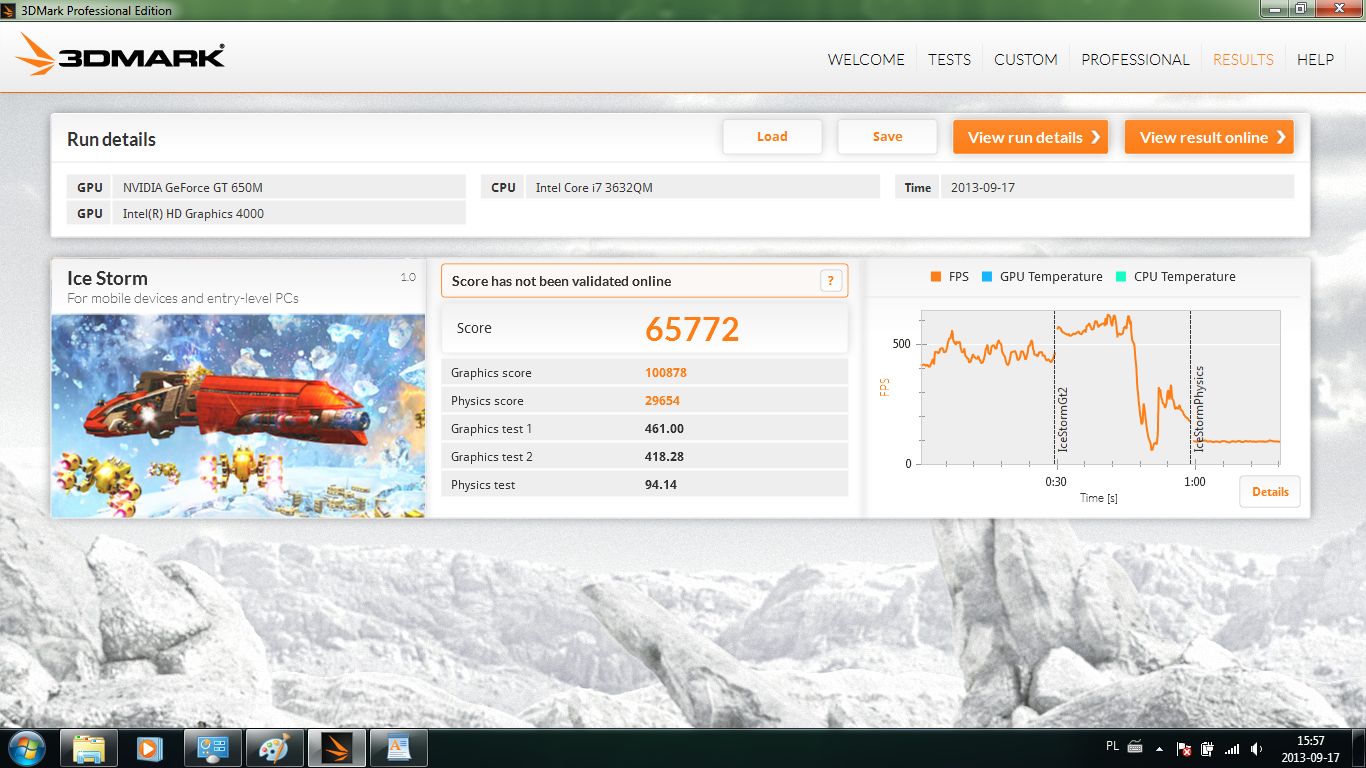
Task: Open the PL input language selector
Action: [x=1113, y=746]
